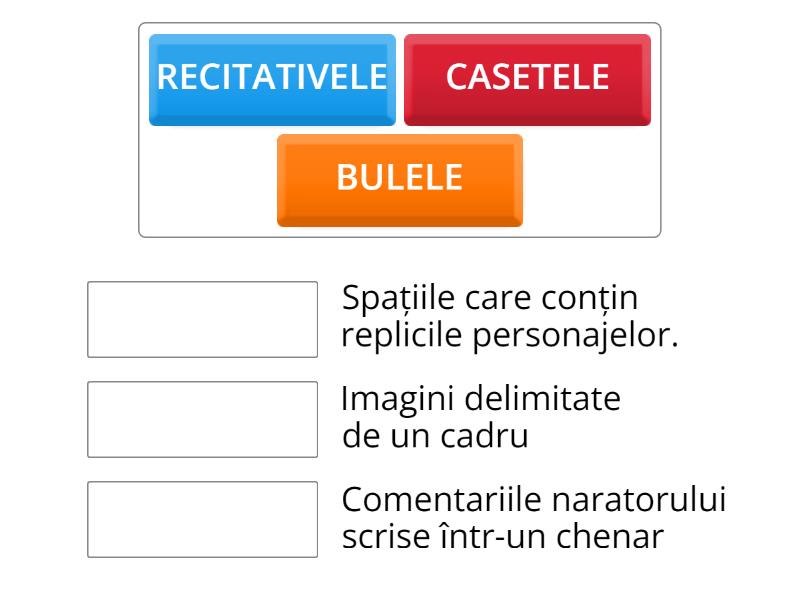Click empty tray area left of BULELE

tap(209, 180)
